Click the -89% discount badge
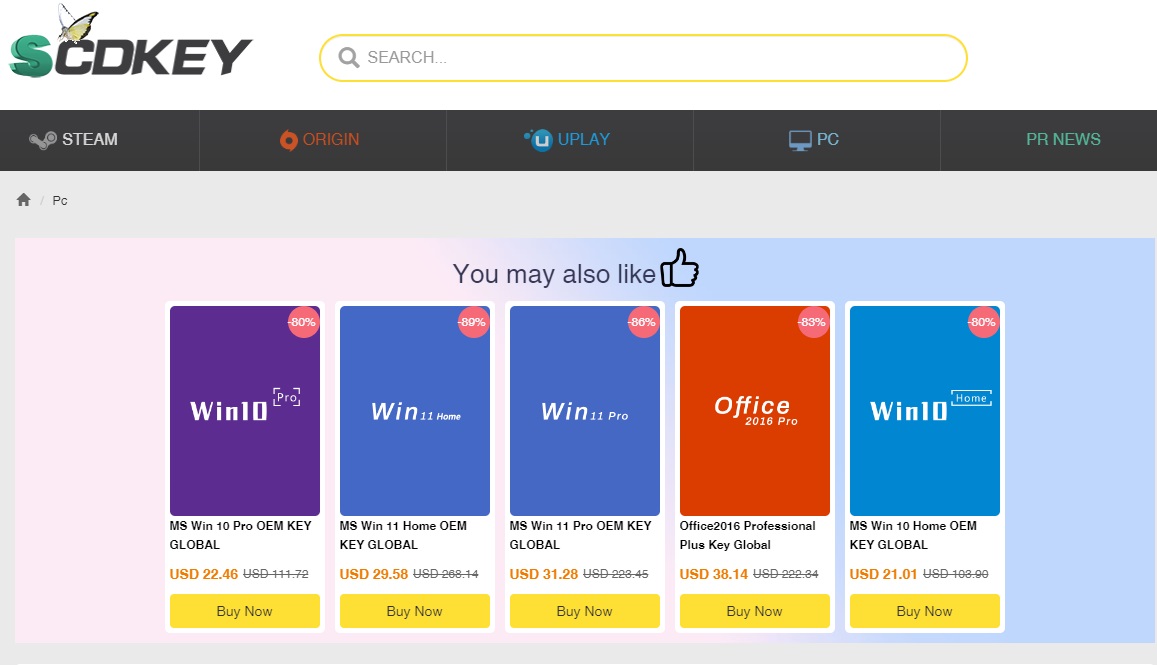Viewport: 1157px width, 665px height. coord(472,322)
